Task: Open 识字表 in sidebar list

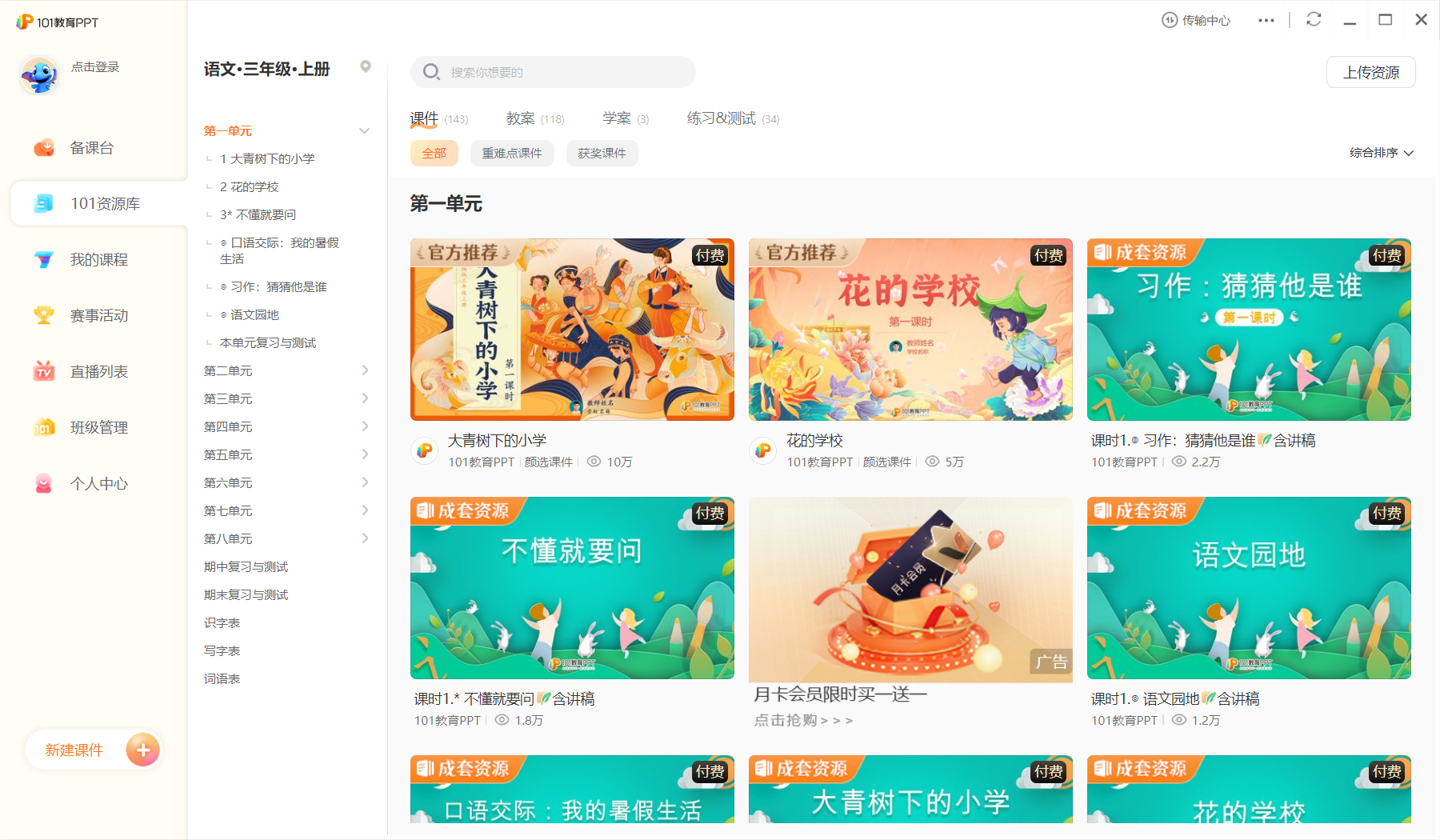Action: 222,622
